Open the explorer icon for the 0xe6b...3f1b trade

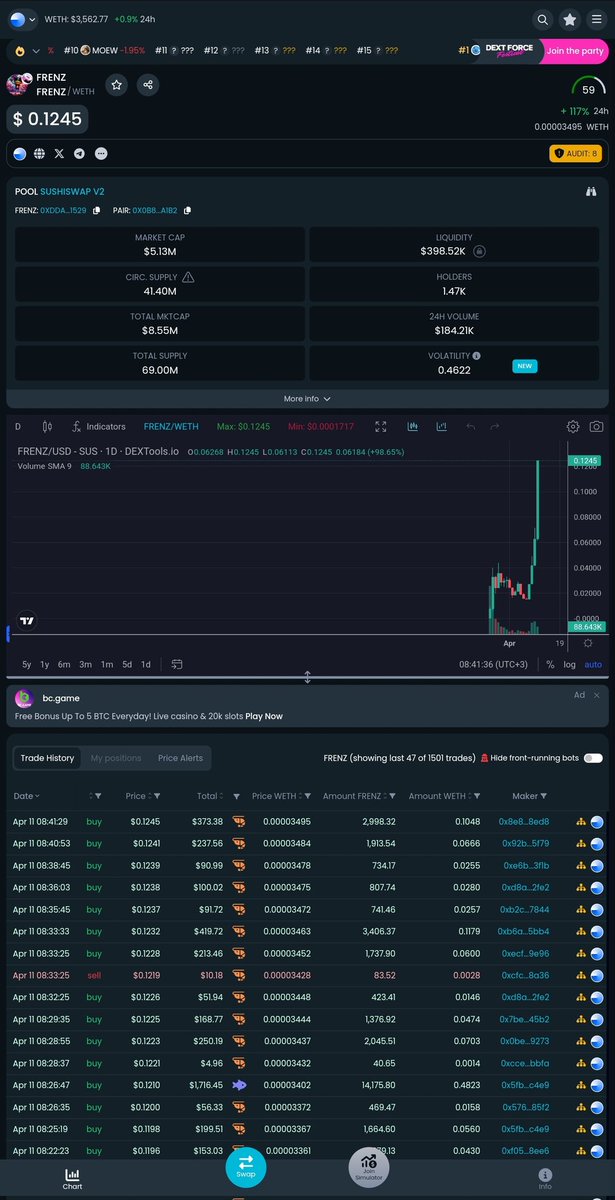click(597, 867)
